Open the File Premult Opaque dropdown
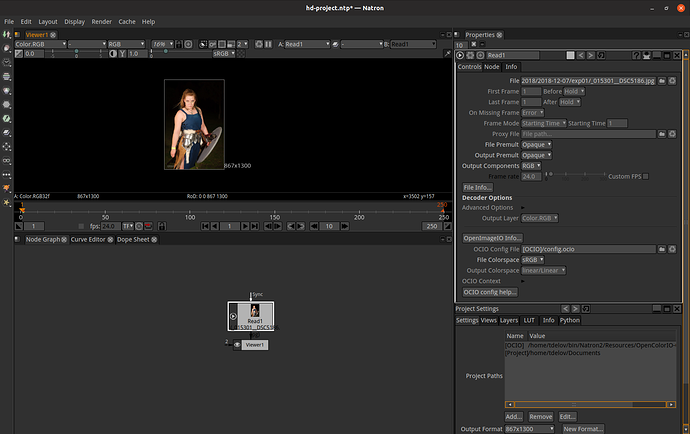The height and width of the screenshot is (434, 690). [x=536, y=145]
